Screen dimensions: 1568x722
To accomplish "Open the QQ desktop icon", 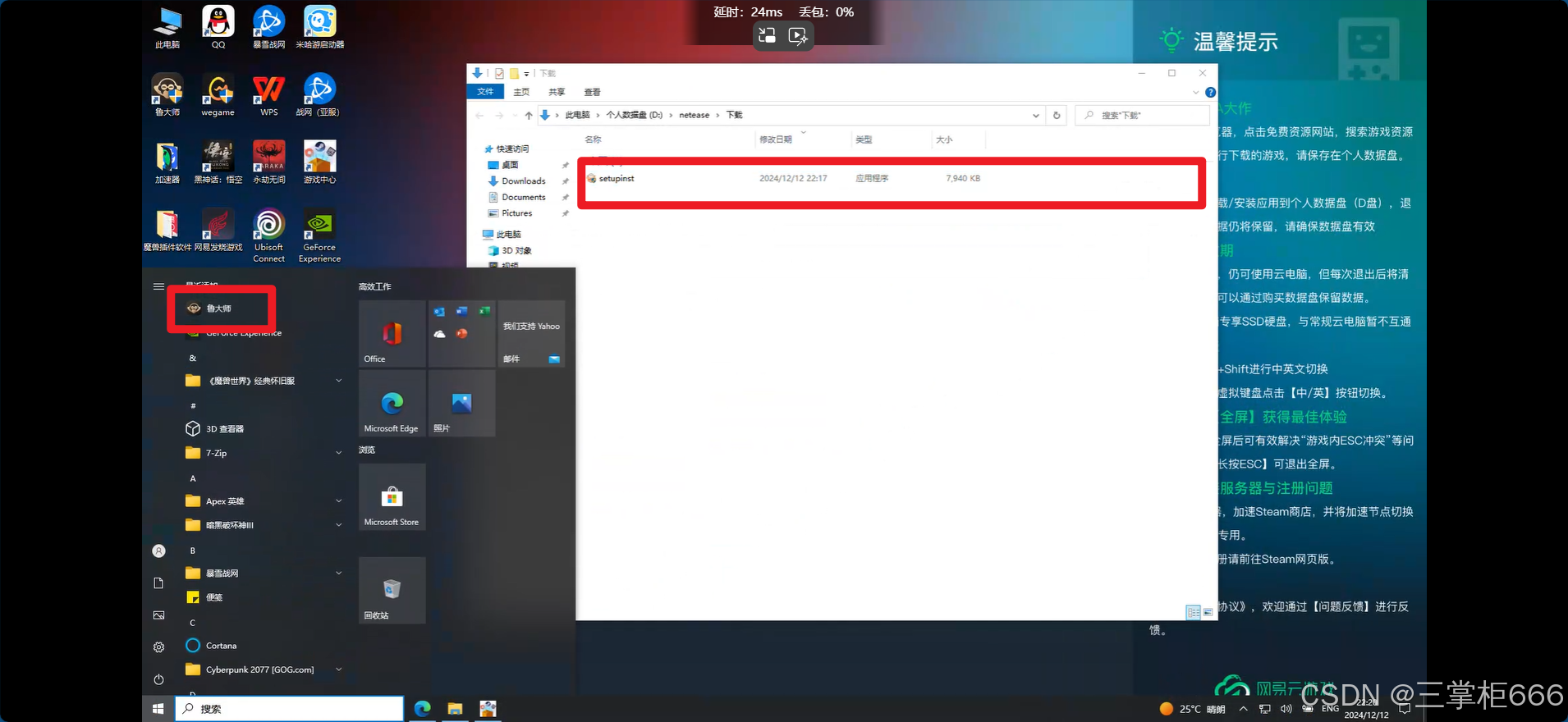I will (x=218, y=27).
